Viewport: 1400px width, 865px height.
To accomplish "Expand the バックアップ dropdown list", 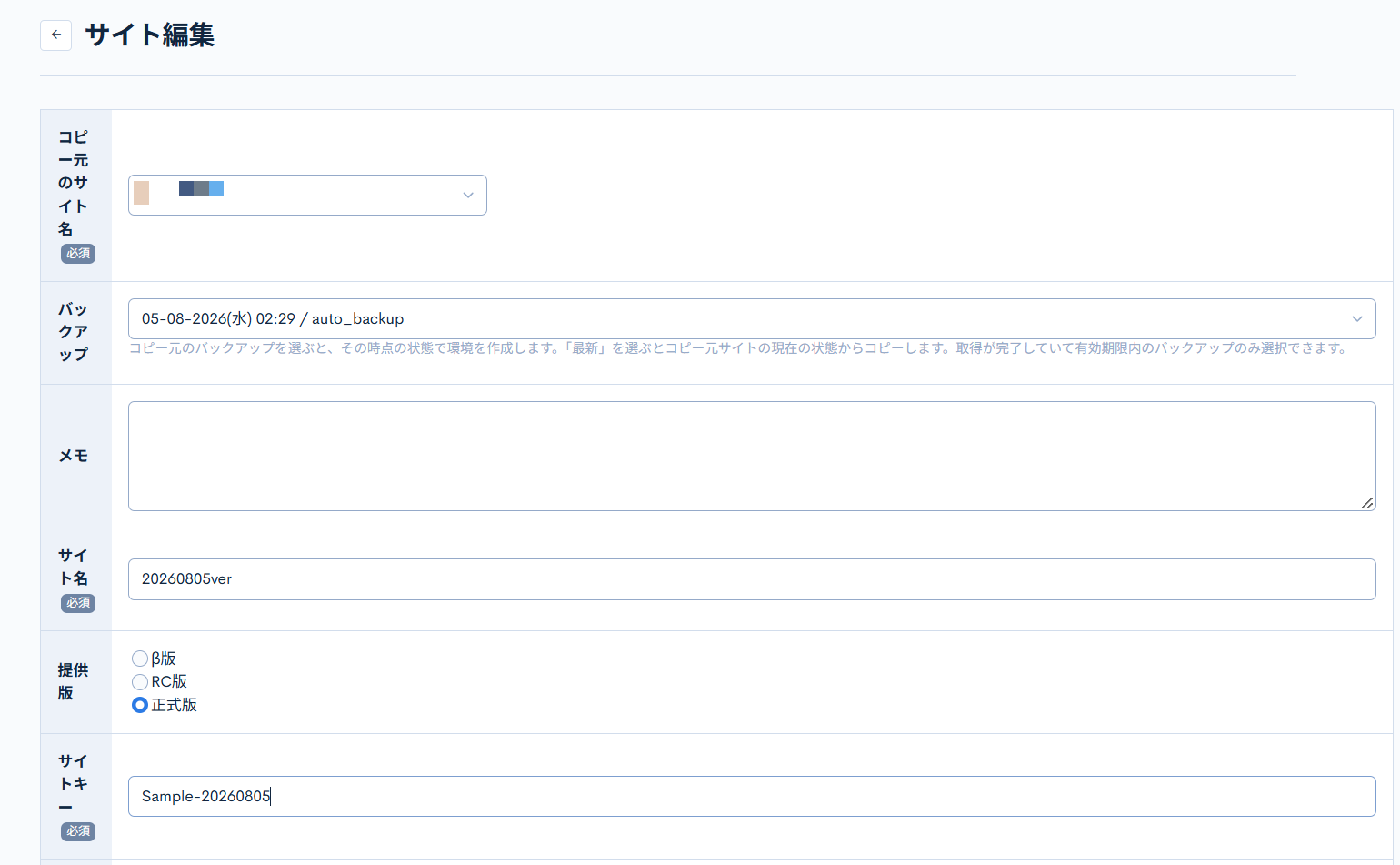I will [x=752, y=318].
